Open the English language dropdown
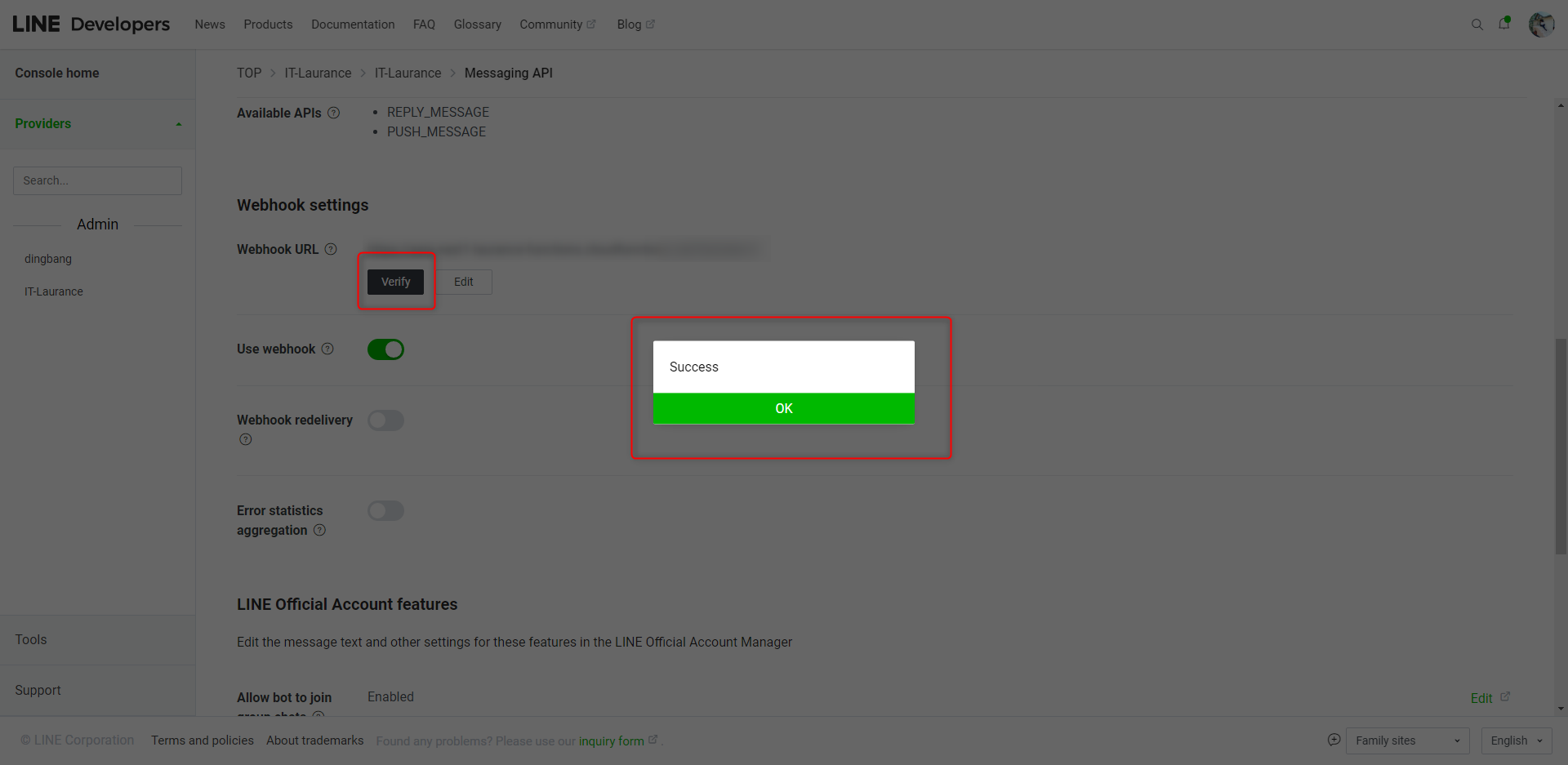This screenshot has height=765, width=1568. click(1517, 741)
